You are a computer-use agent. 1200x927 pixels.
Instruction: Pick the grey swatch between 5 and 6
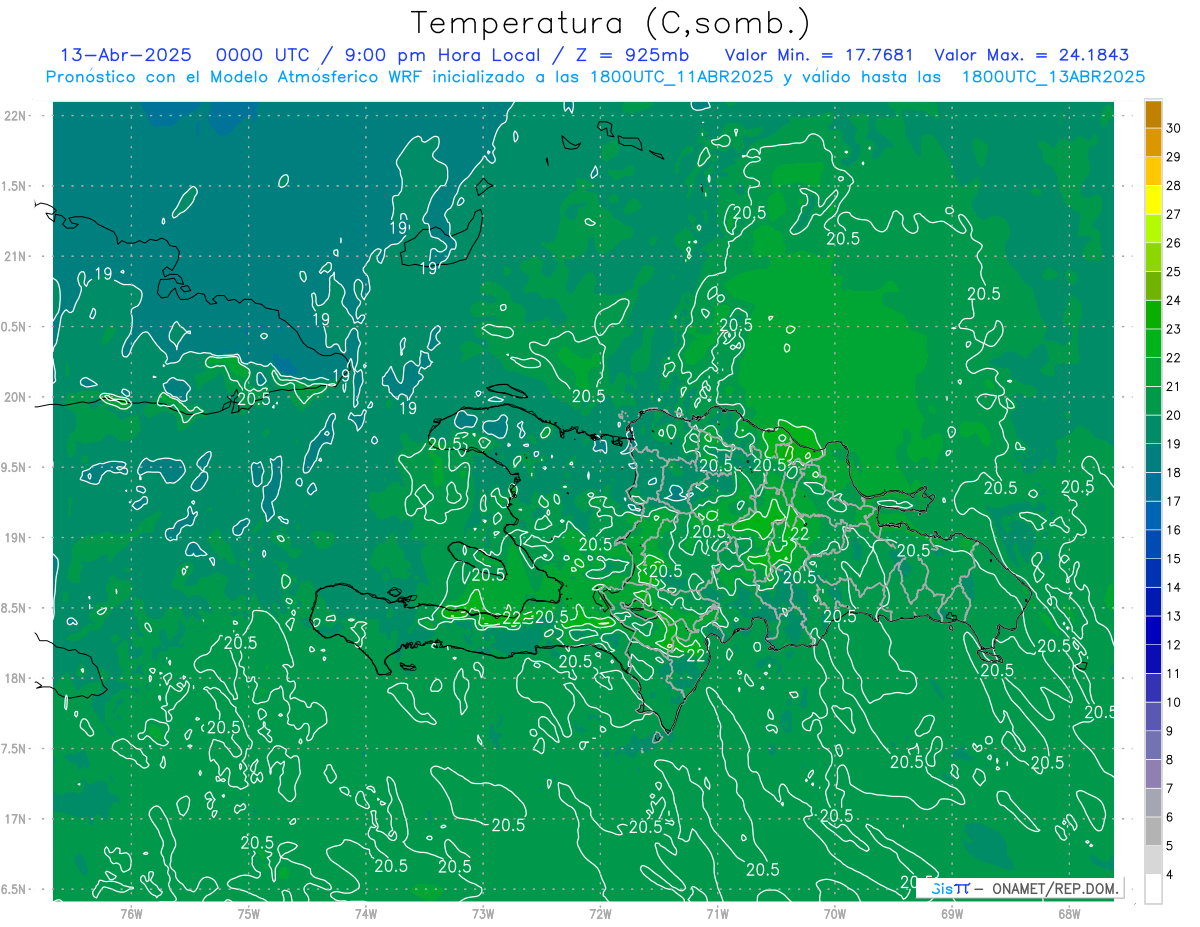coord(1153,831)
